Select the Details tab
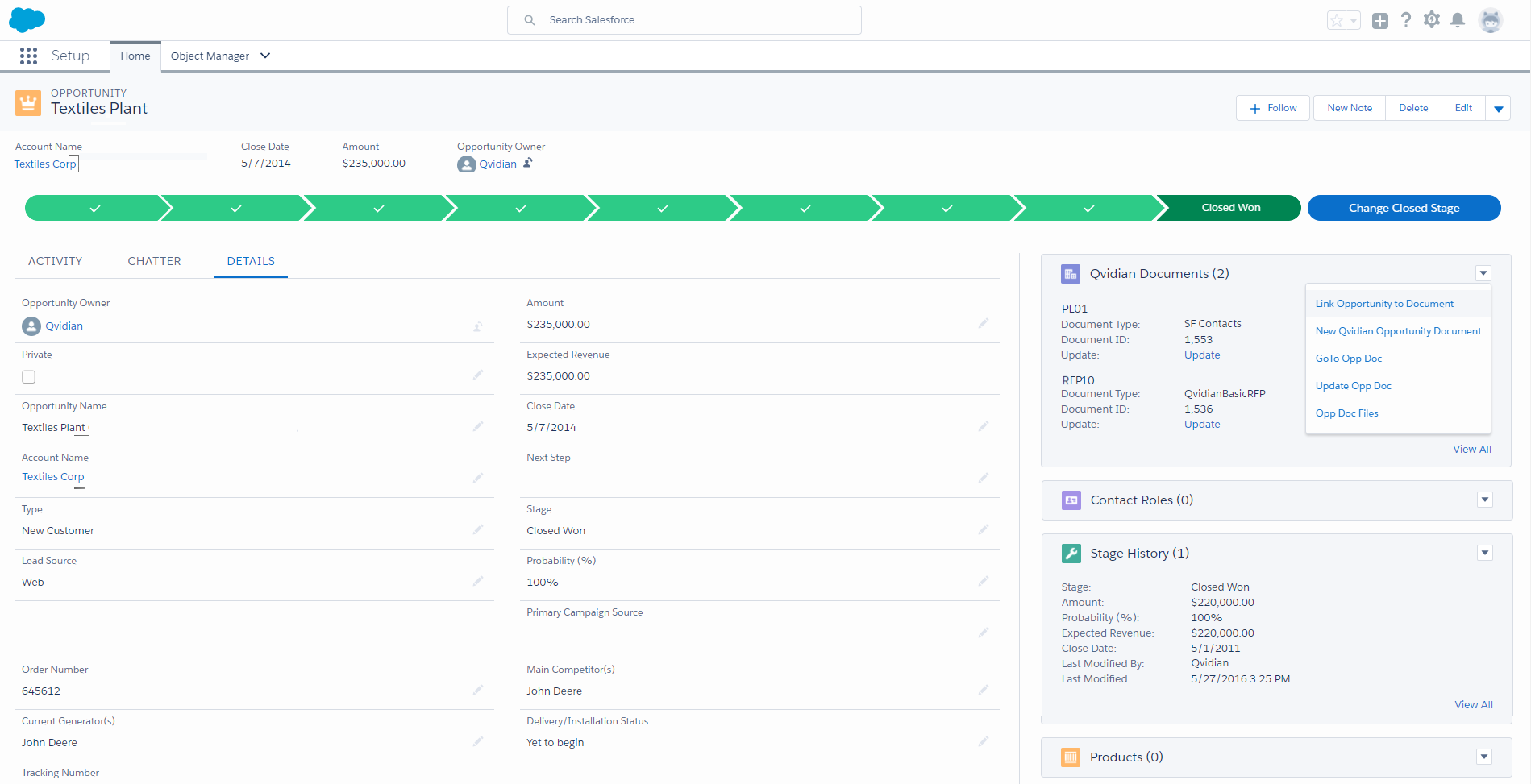 click(x=251, y=261)
